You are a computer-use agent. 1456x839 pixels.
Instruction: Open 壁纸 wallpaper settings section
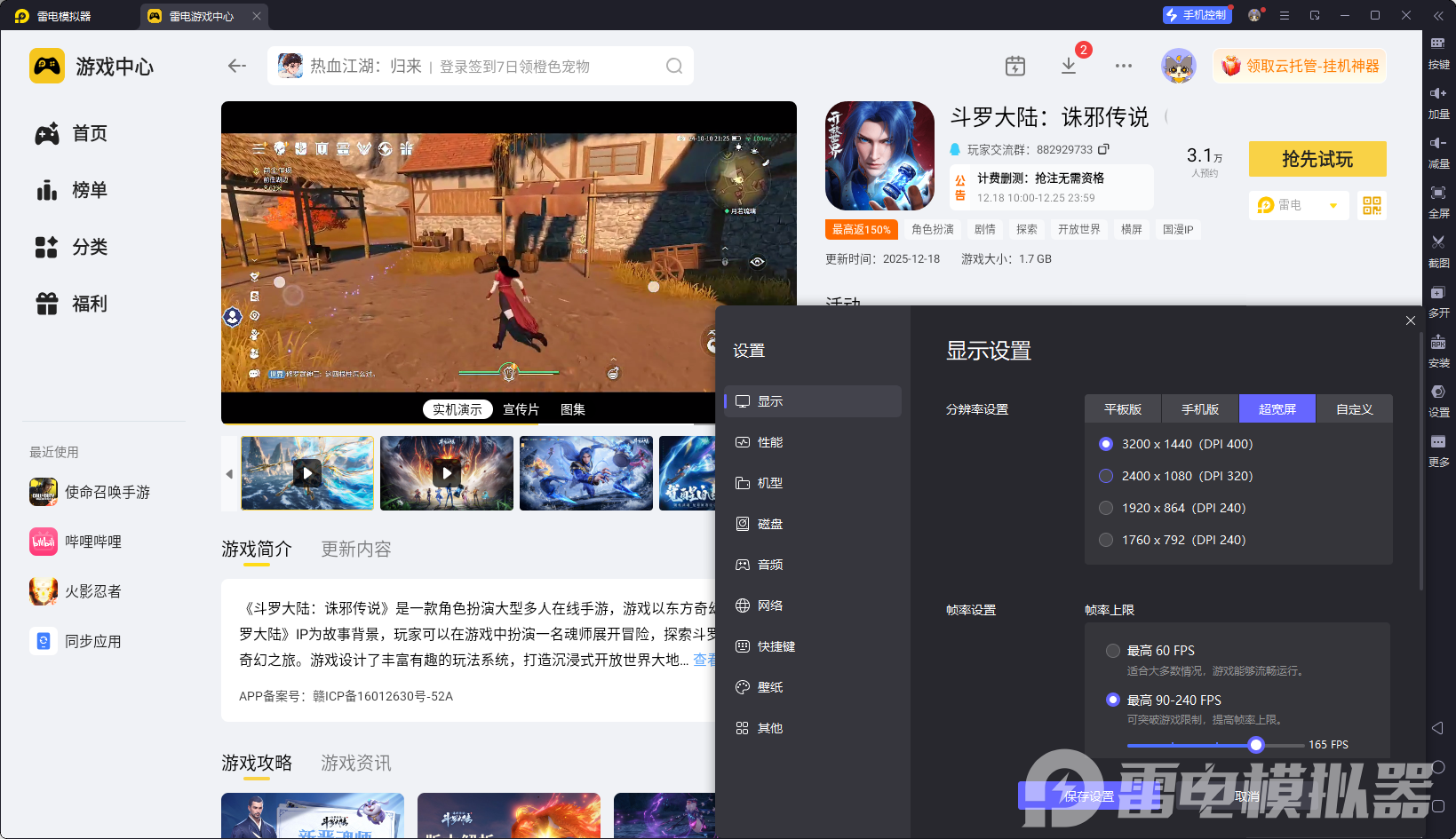pos(813,687)
